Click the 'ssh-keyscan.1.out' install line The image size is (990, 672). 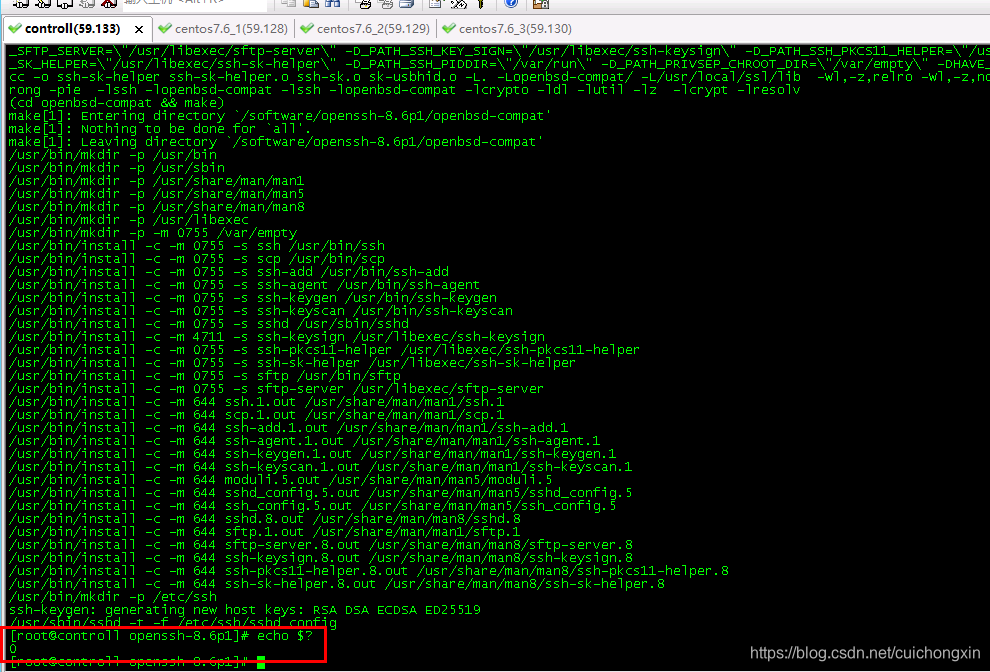tap(320, 467)
